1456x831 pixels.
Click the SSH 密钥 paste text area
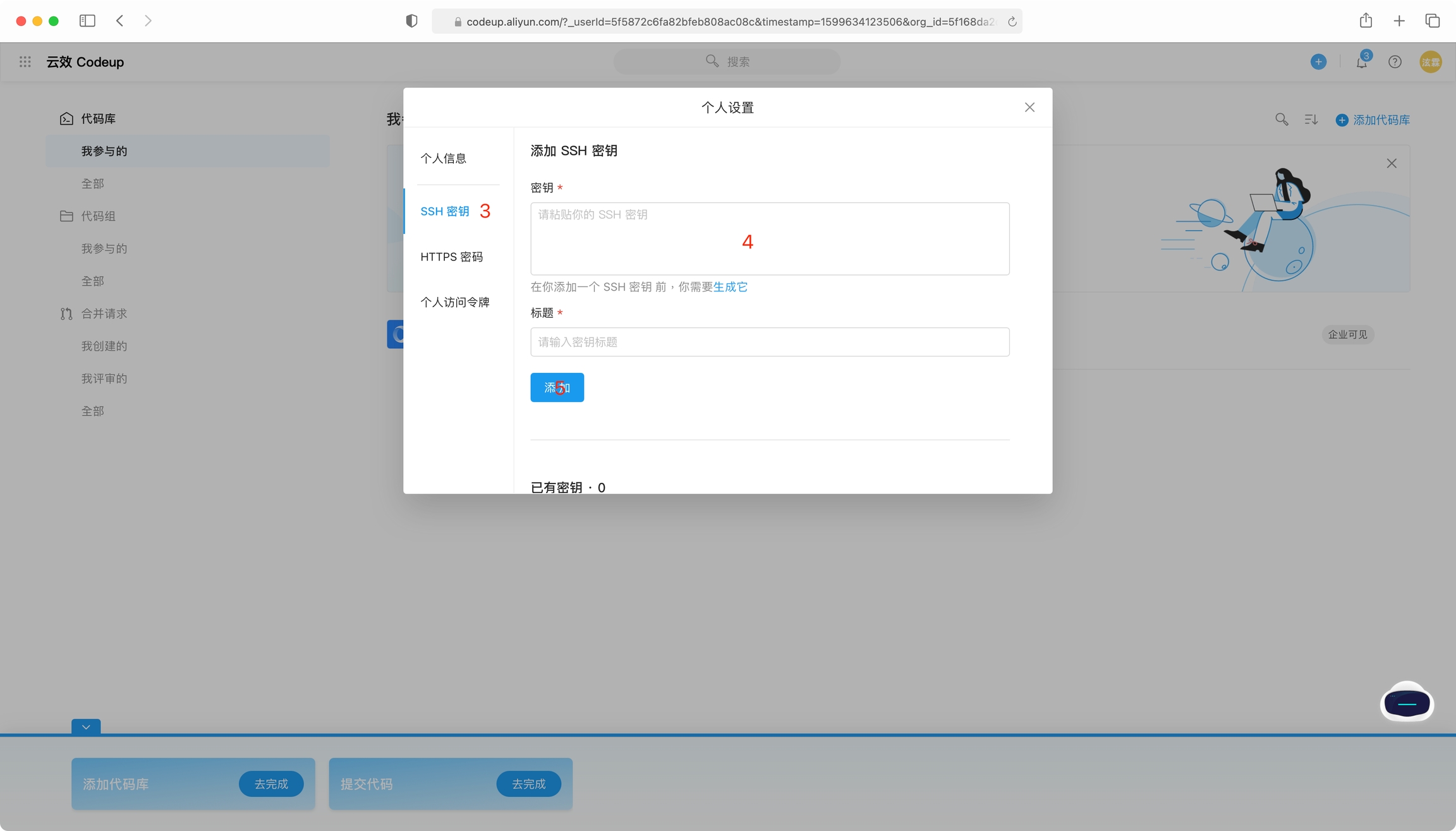pyautogui.click(x=769, y=239)
